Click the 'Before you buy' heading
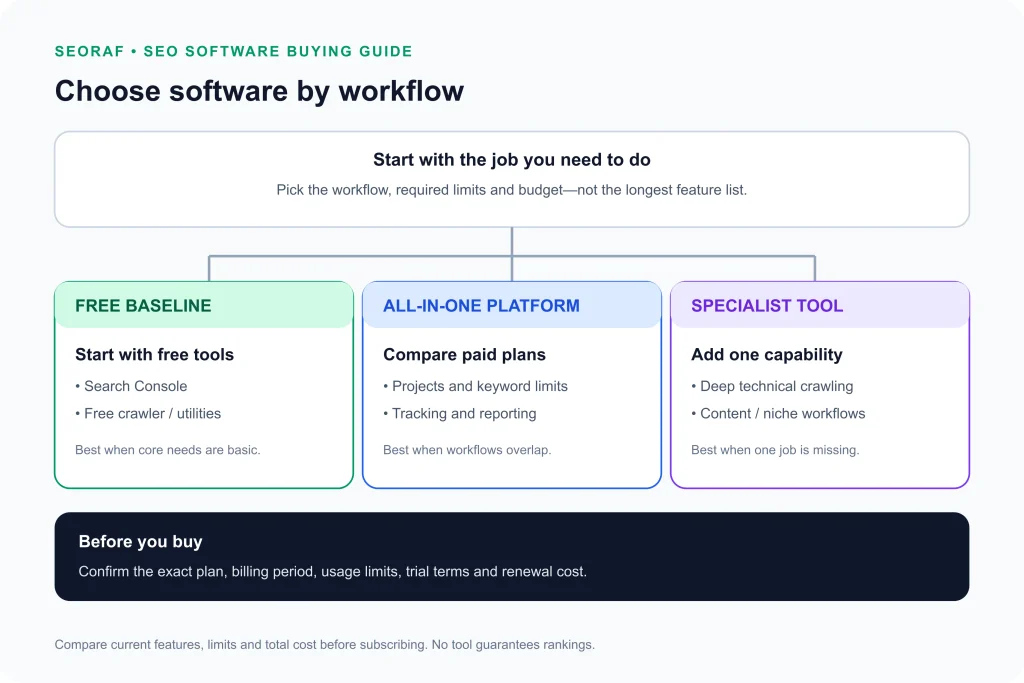Image resolution: width=1024 pixels, height=683 pixels. (x=140, y=542)
